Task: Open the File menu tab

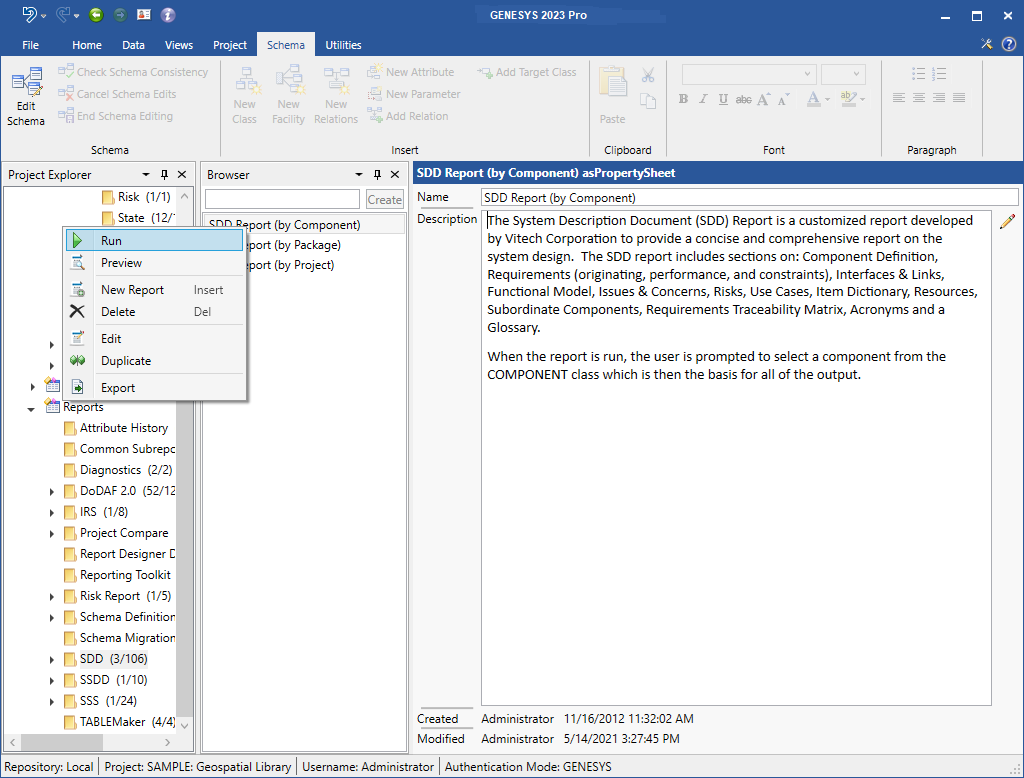Action: point(30,45)
